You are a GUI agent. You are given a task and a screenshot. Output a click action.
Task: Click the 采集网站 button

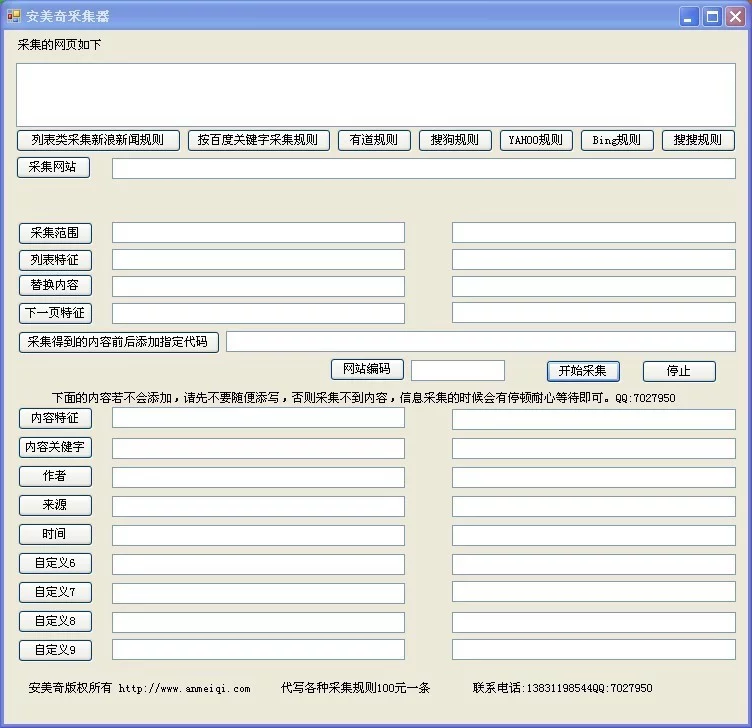pos(53,167)
